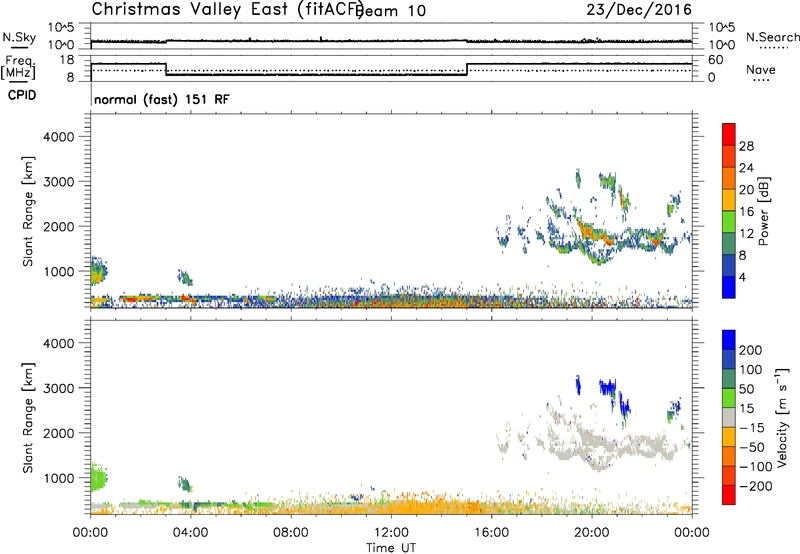
Task: Click the '04:00' time axis label
Action: [x=190, y=533]
